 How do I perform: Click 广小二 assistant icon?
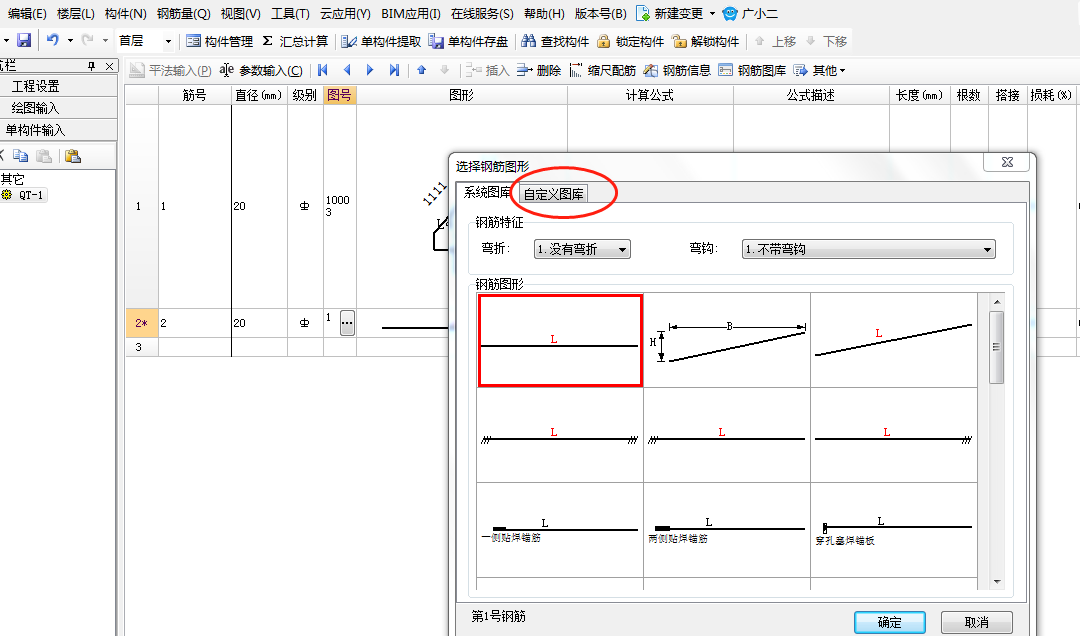(x=730, y=14)
